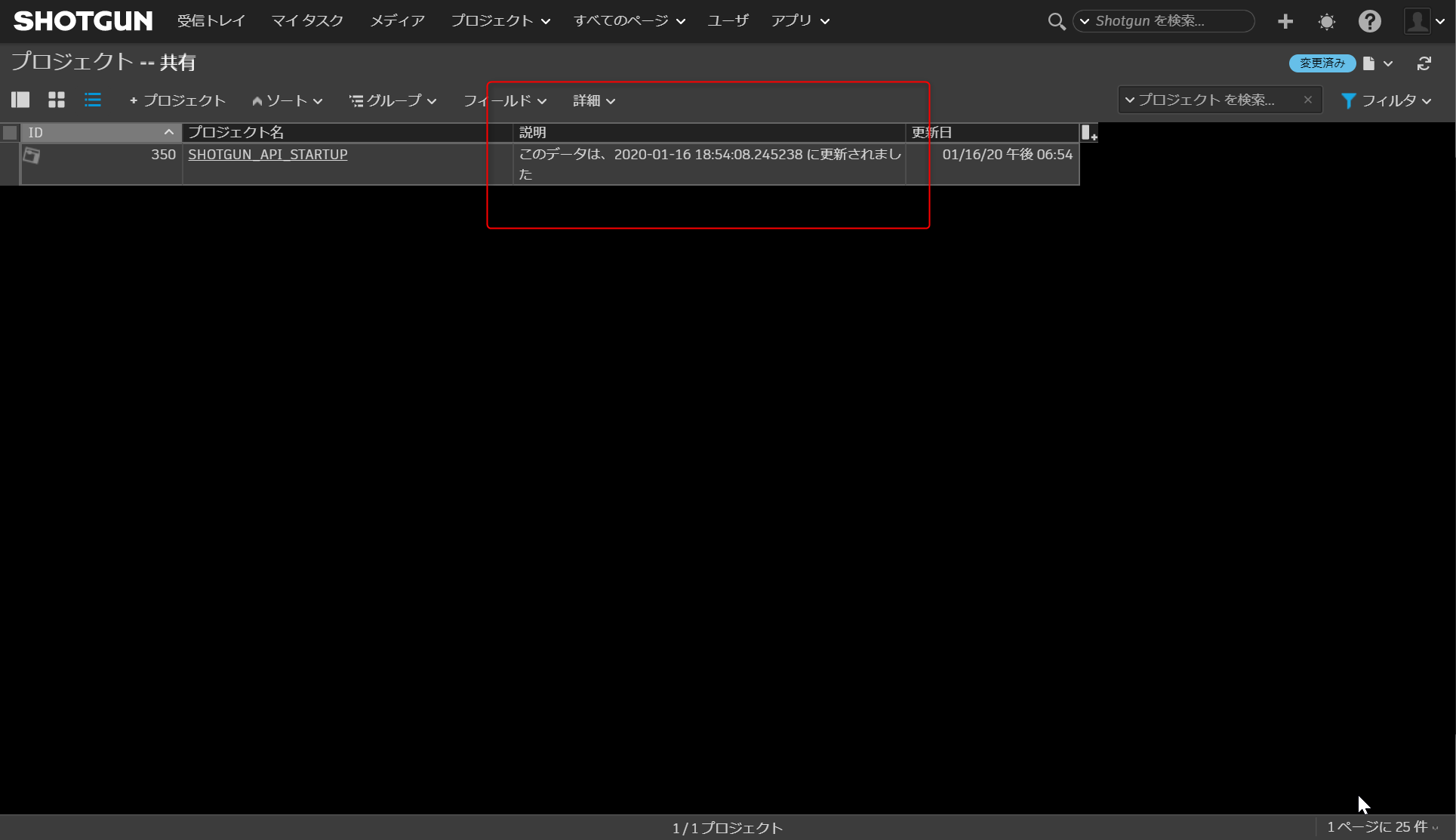Open the グループ dropdown
The image size is (1456, 840).
point(392,100)
